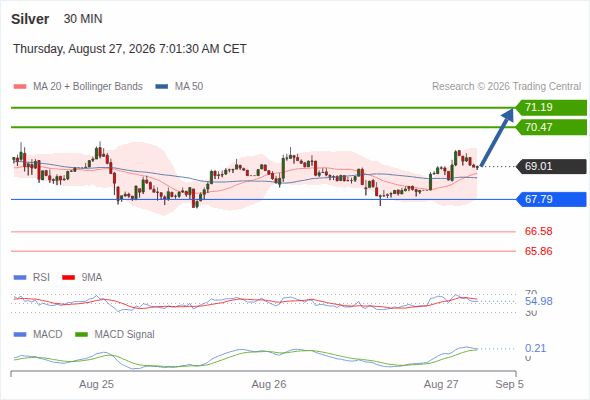Click the 30 MIN timeframe label
The image size is (590, 400).
pos(83,19)
